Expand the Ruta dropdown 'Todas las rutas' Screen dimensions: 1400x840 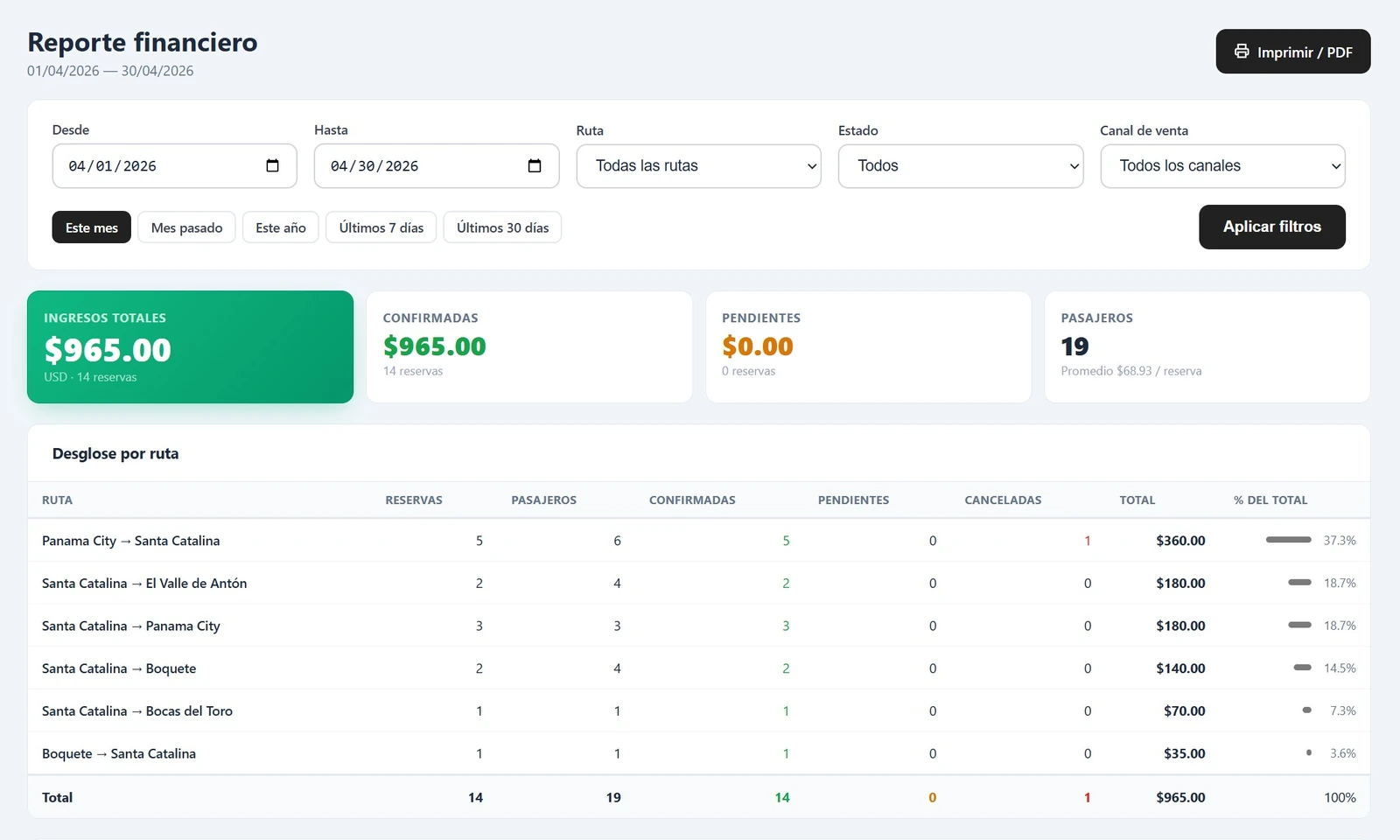[x=698, y=166]
